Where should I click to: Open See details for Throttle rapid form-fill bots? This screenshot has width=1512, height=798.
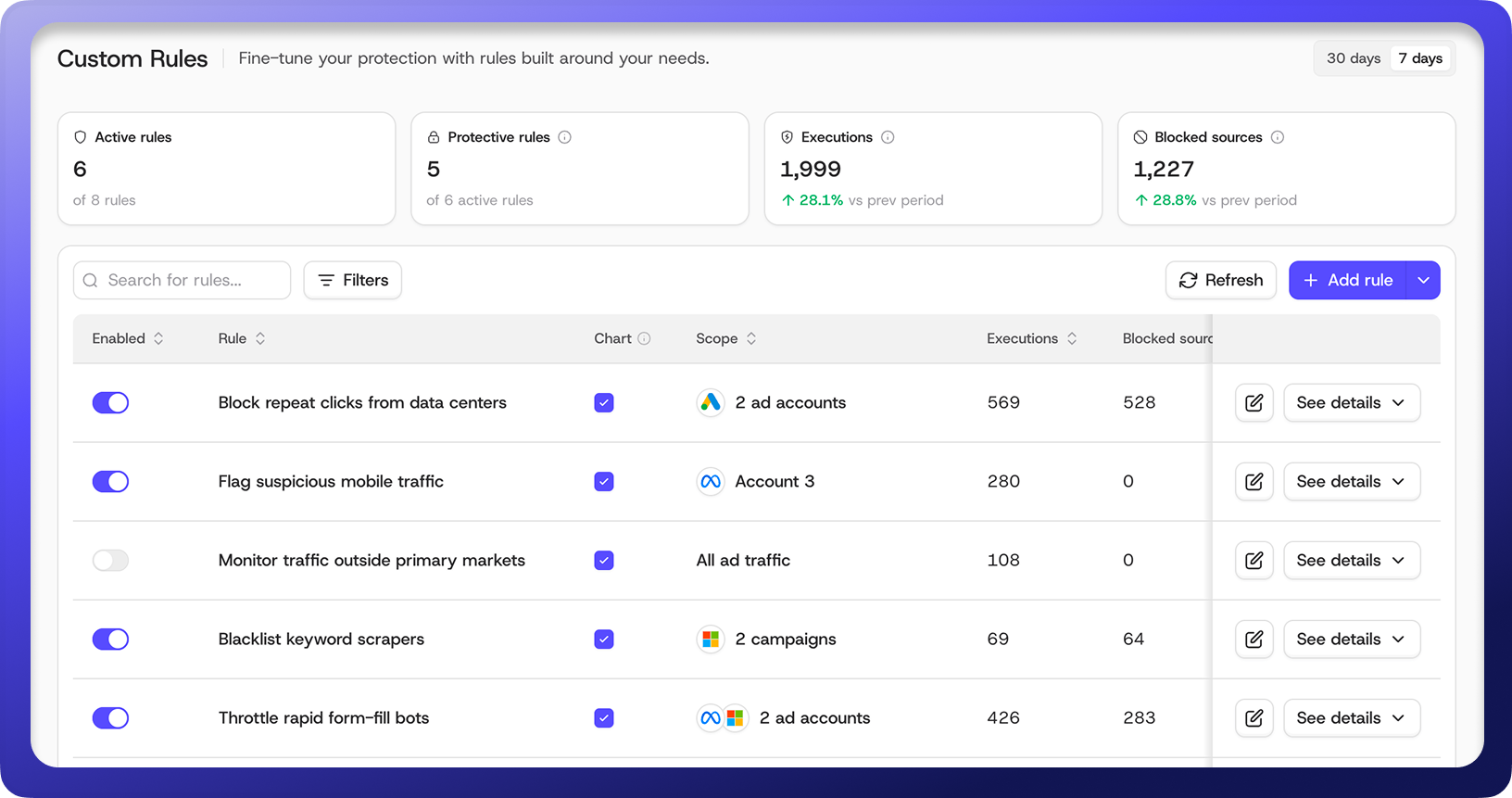tap(1352, 717)
